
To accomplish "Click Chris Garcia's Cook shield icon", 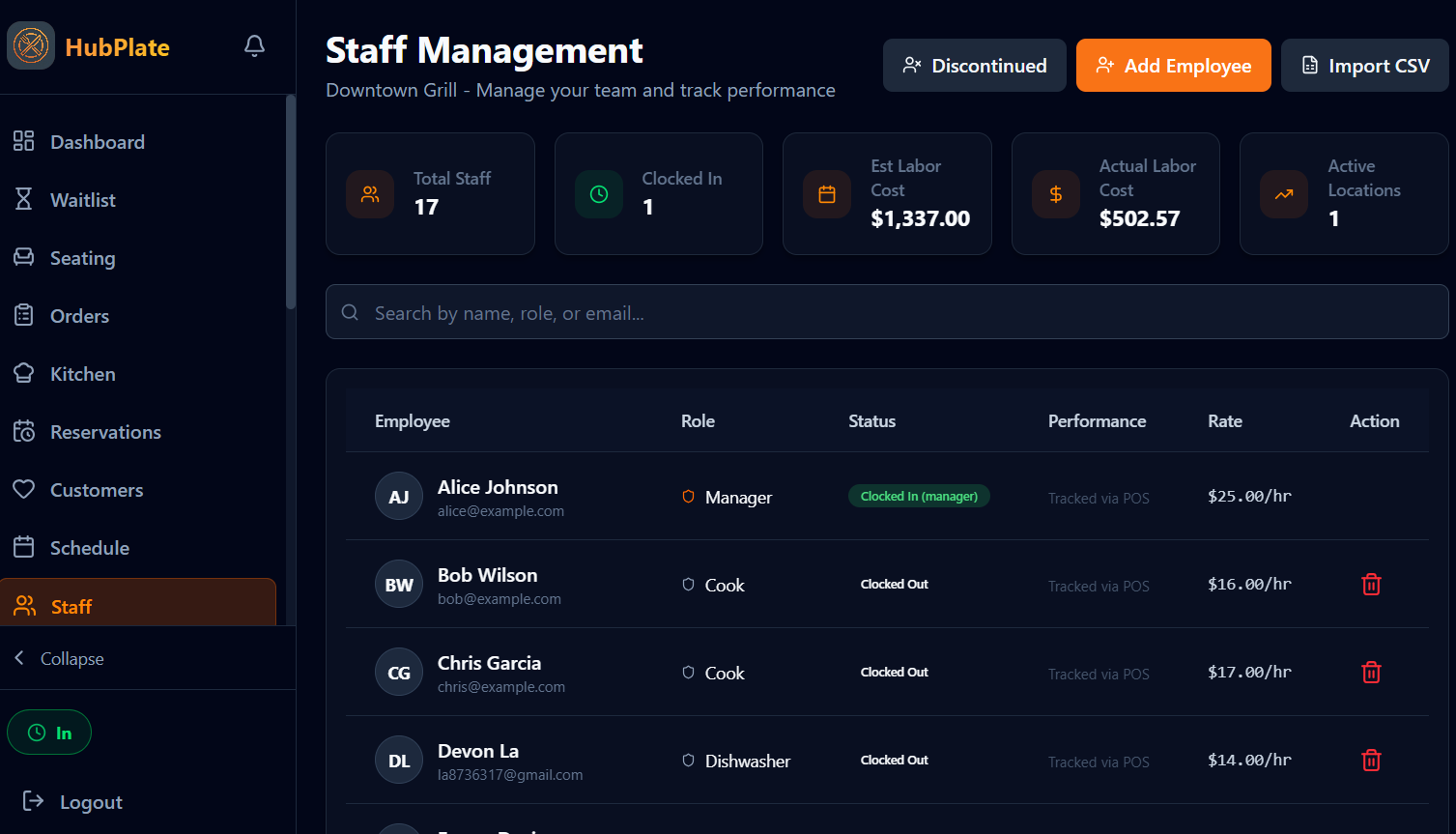I will [x=688, y=673].
